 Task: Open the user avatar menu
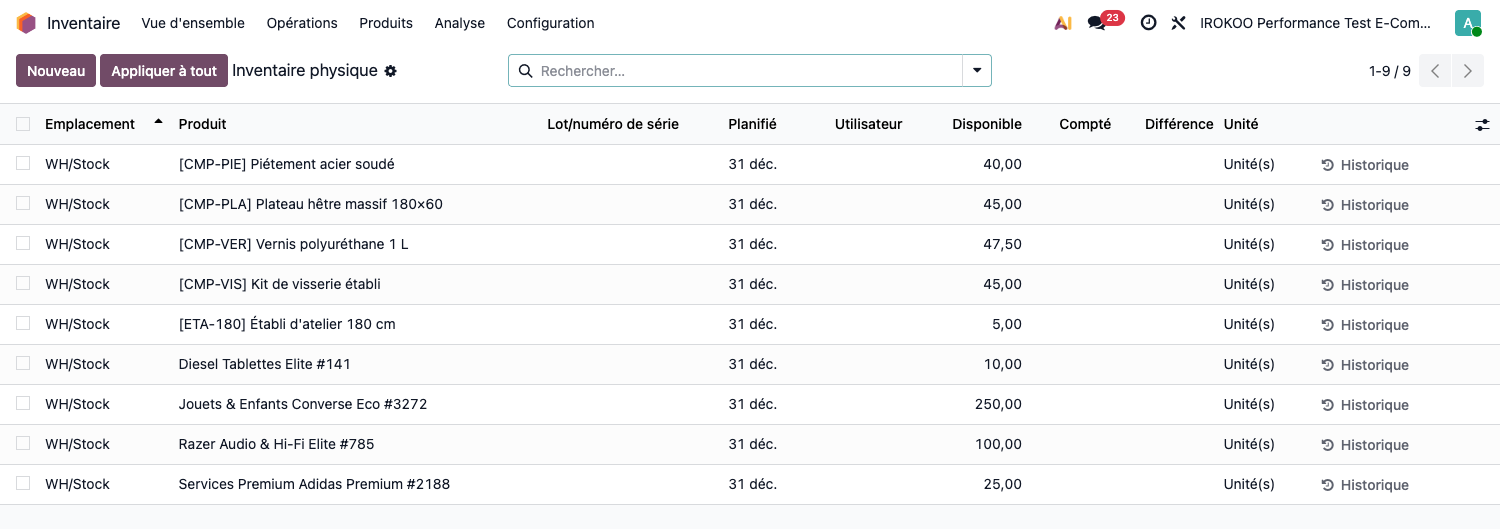[x=1468, y=23]
